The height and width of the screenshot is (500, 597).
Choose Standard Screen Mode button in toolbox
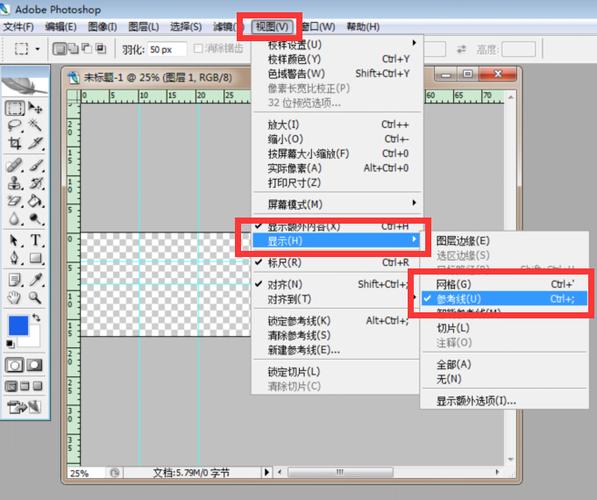tap(11, 386)
